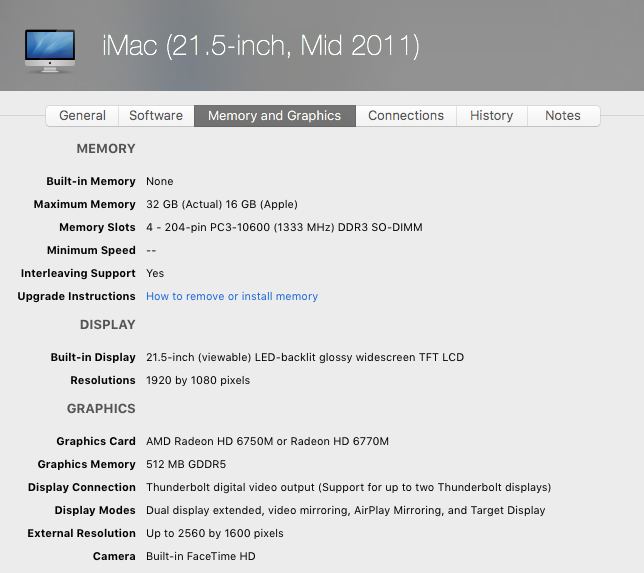Click the DISPLAY section heading
644x573 pixels.
108,324
